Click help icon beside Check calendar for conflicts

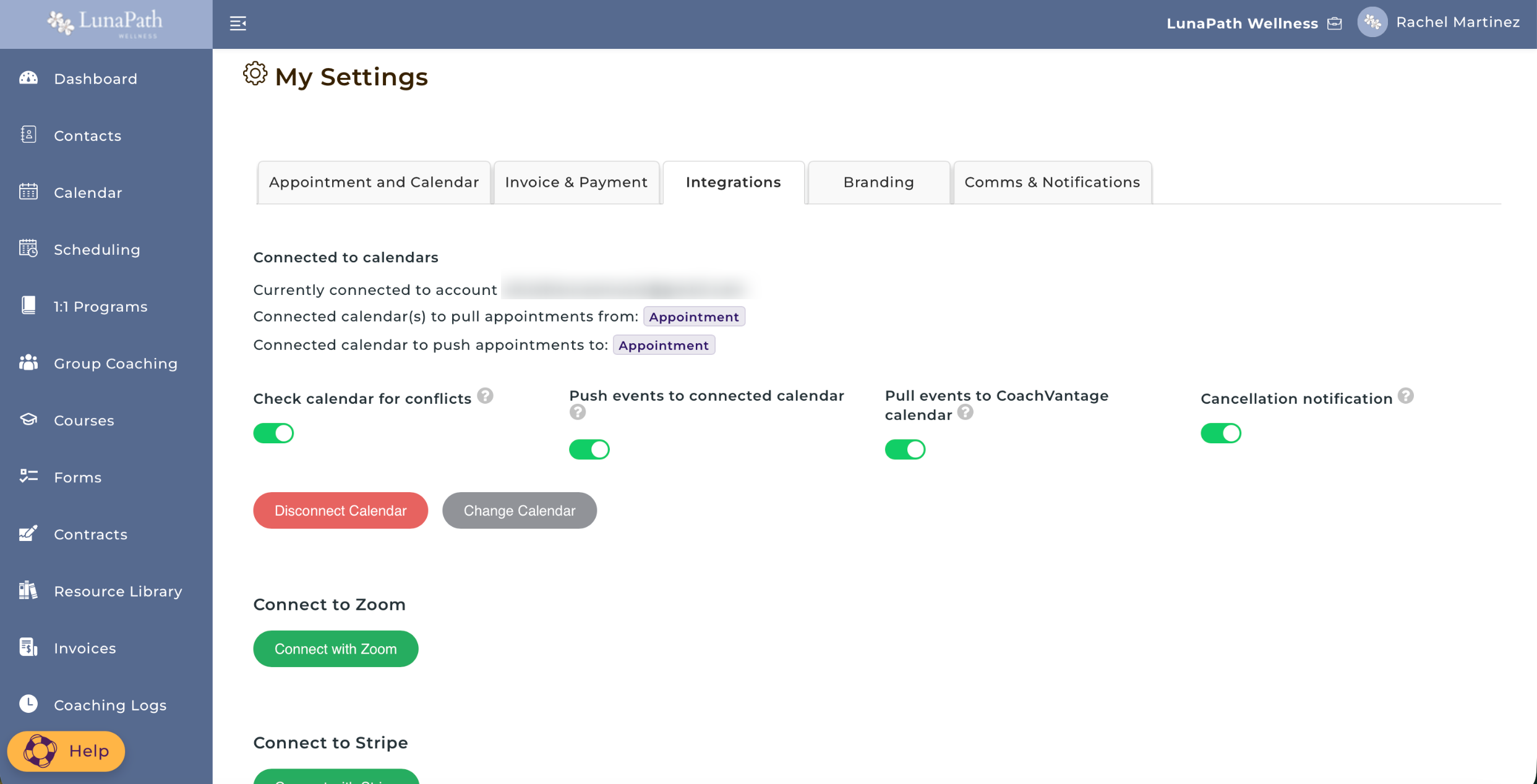click(486, 396)
